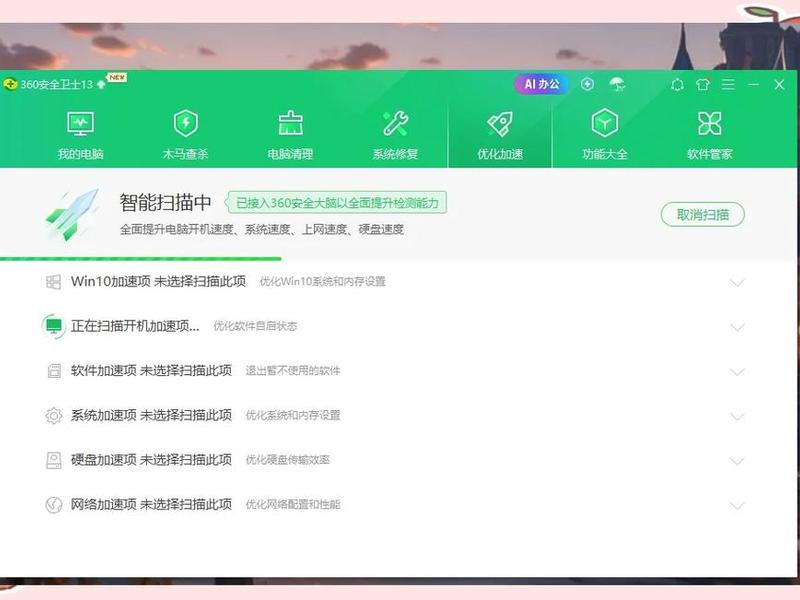Select the Win10加速项 未选择扫描此项 text
This screenshot has height=600, width=800.
(158, 281)
